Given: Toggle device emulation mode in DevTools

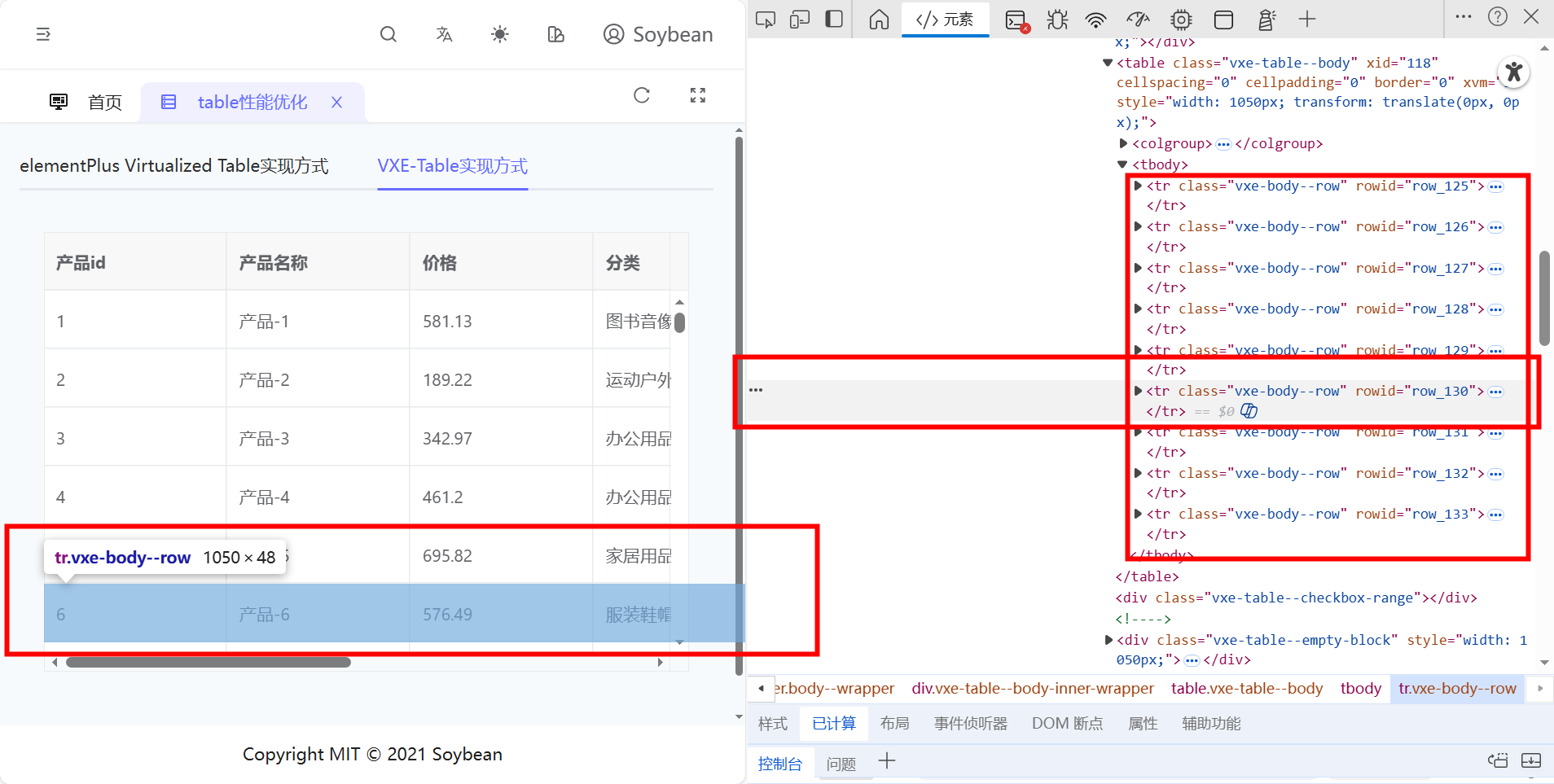Looking at the screenshot, I should click(800, 19).
